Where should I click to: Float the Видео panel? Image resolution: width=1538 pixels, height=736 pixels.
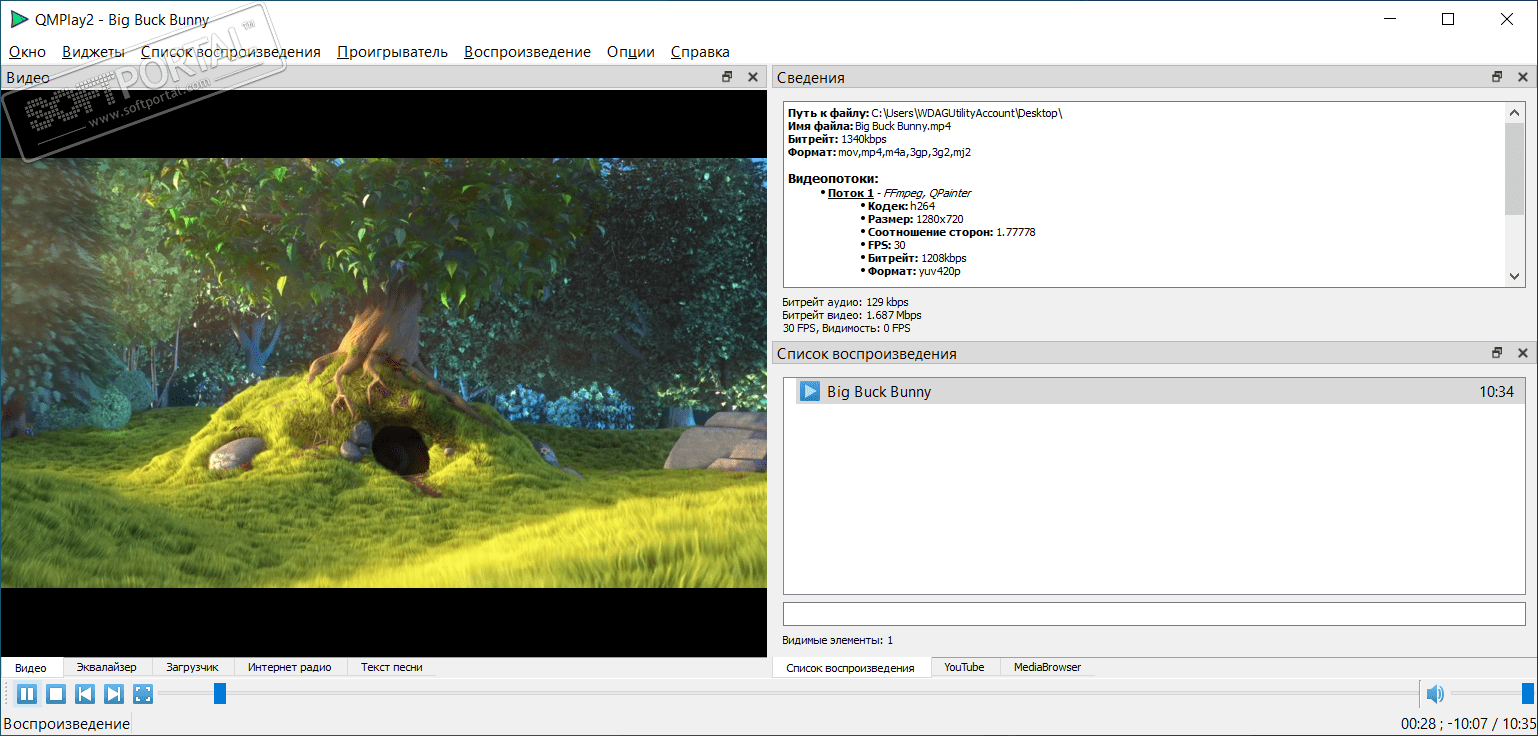[x=728, y=77]
